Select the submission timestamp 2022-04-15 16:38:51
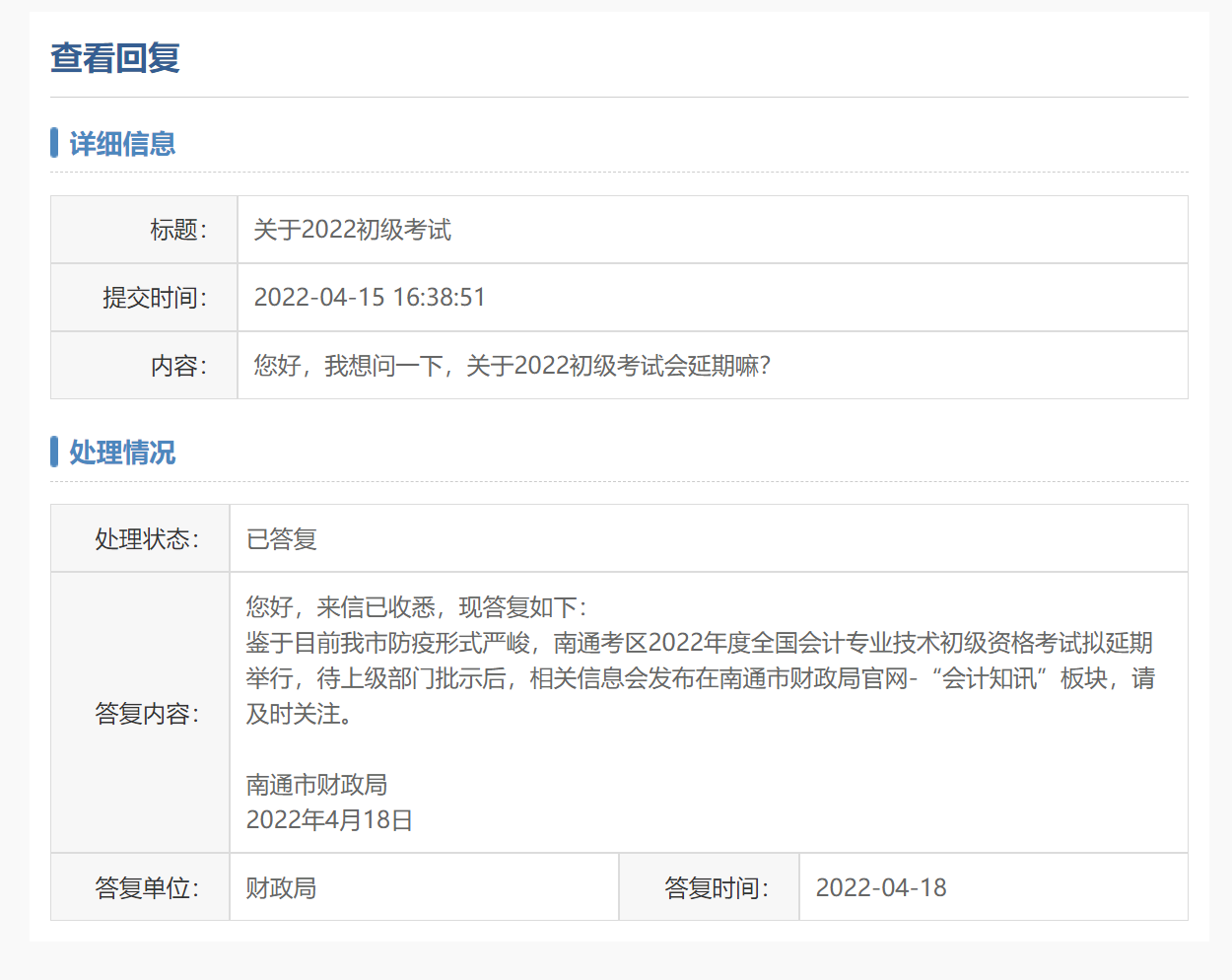 click(370, 297)
